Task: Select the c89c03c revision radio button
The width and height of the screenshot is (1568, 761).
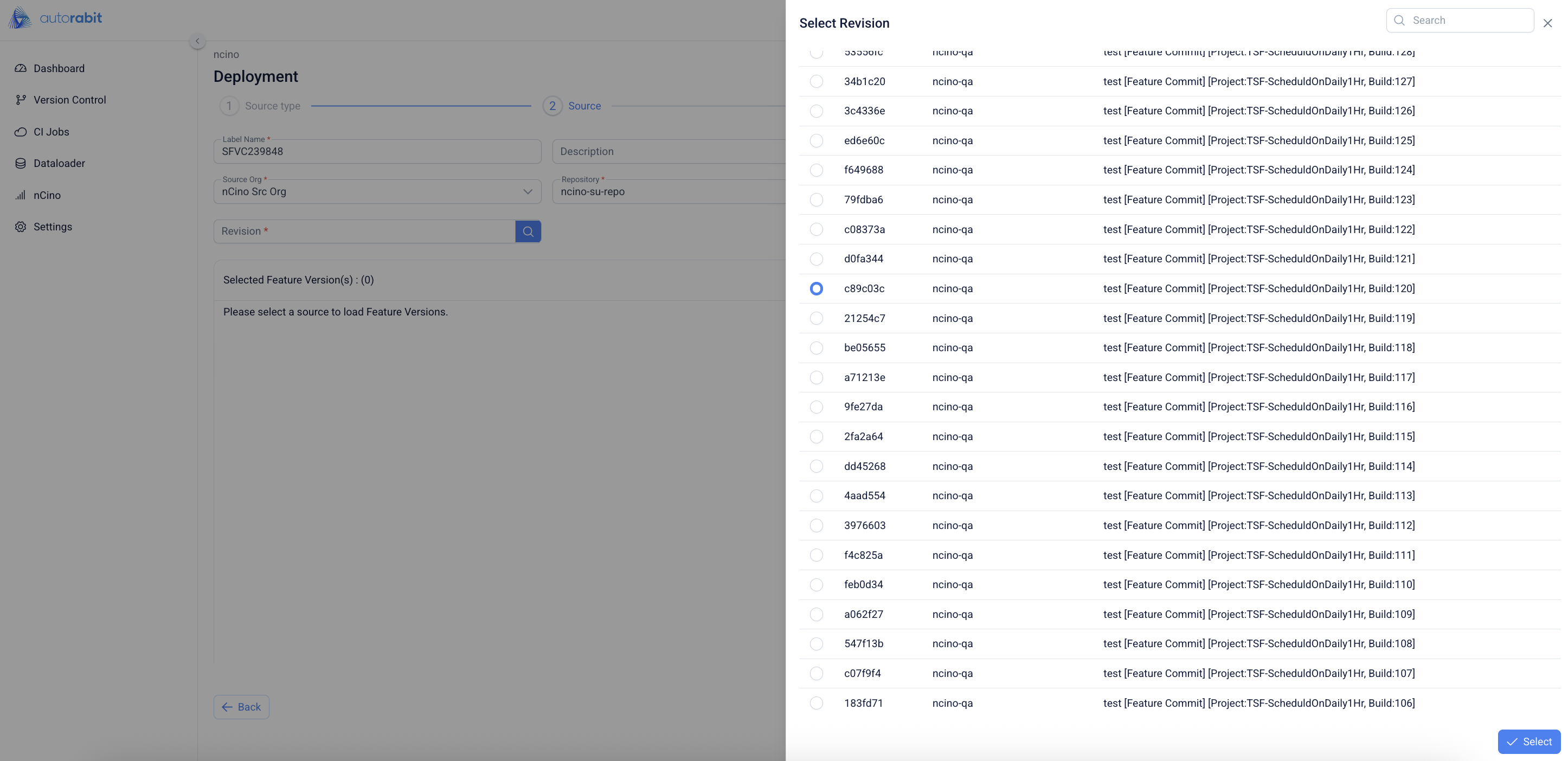Action: pyautogui.click(x=817, y=288)
